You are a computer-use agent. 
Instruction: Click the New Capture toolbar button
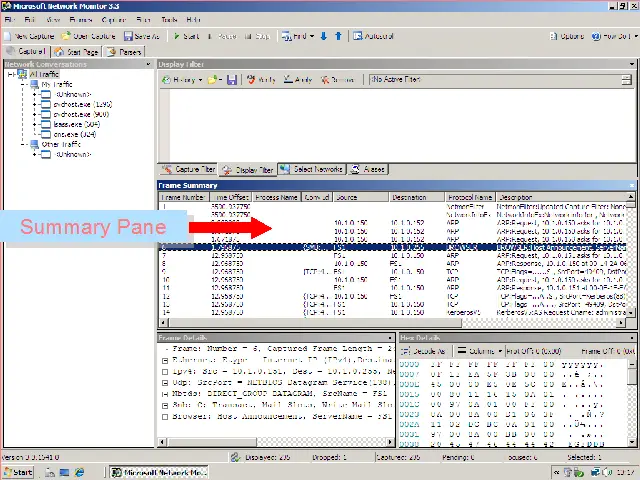[x=29, y=36]
